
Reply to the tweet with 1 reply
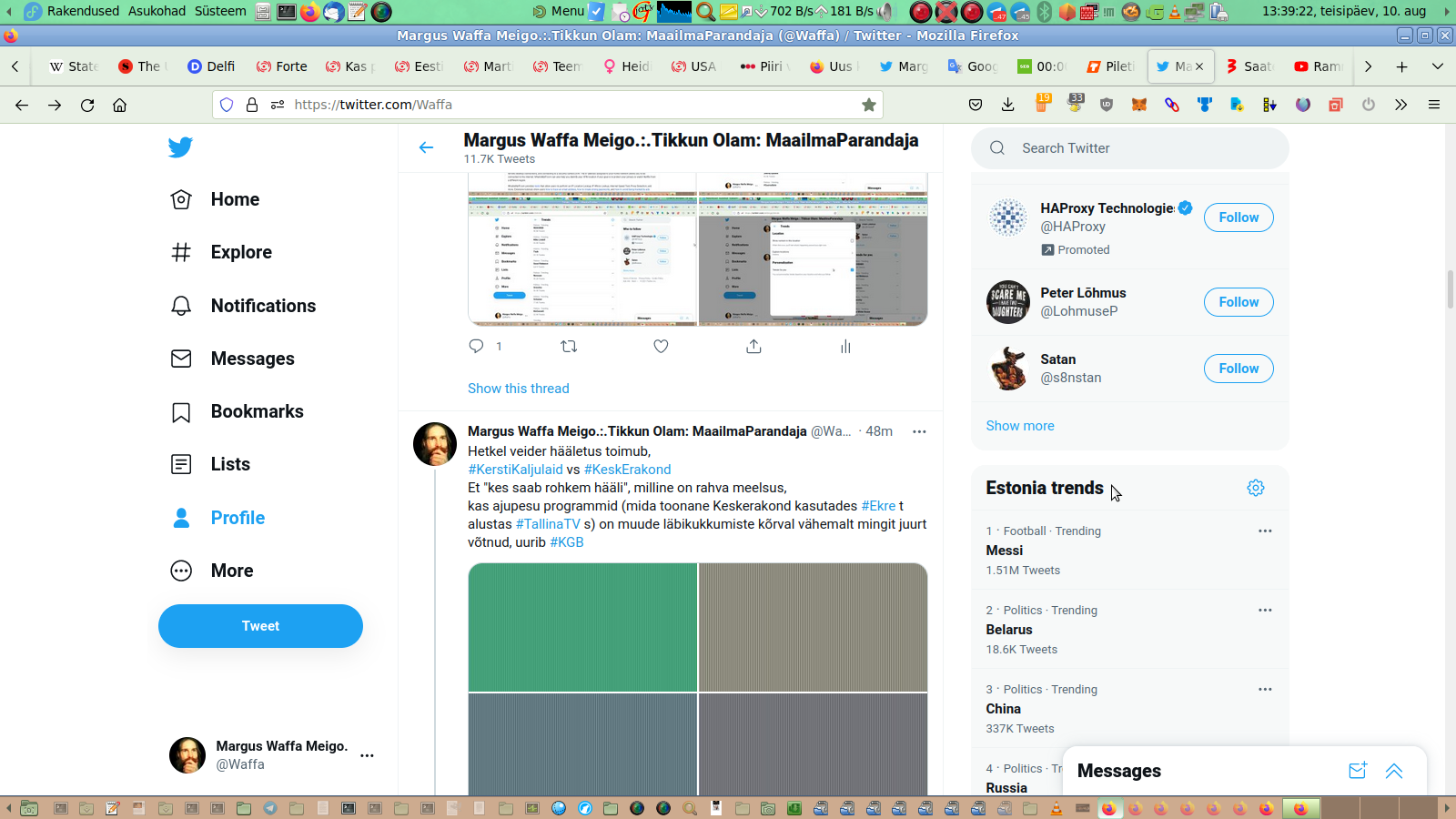[x=476, y=346]
